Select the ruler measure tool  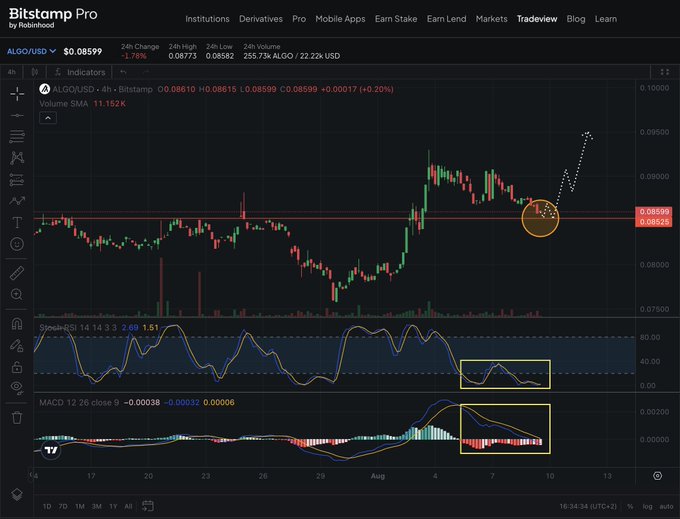pyautogui.click(x=17, y=273)
